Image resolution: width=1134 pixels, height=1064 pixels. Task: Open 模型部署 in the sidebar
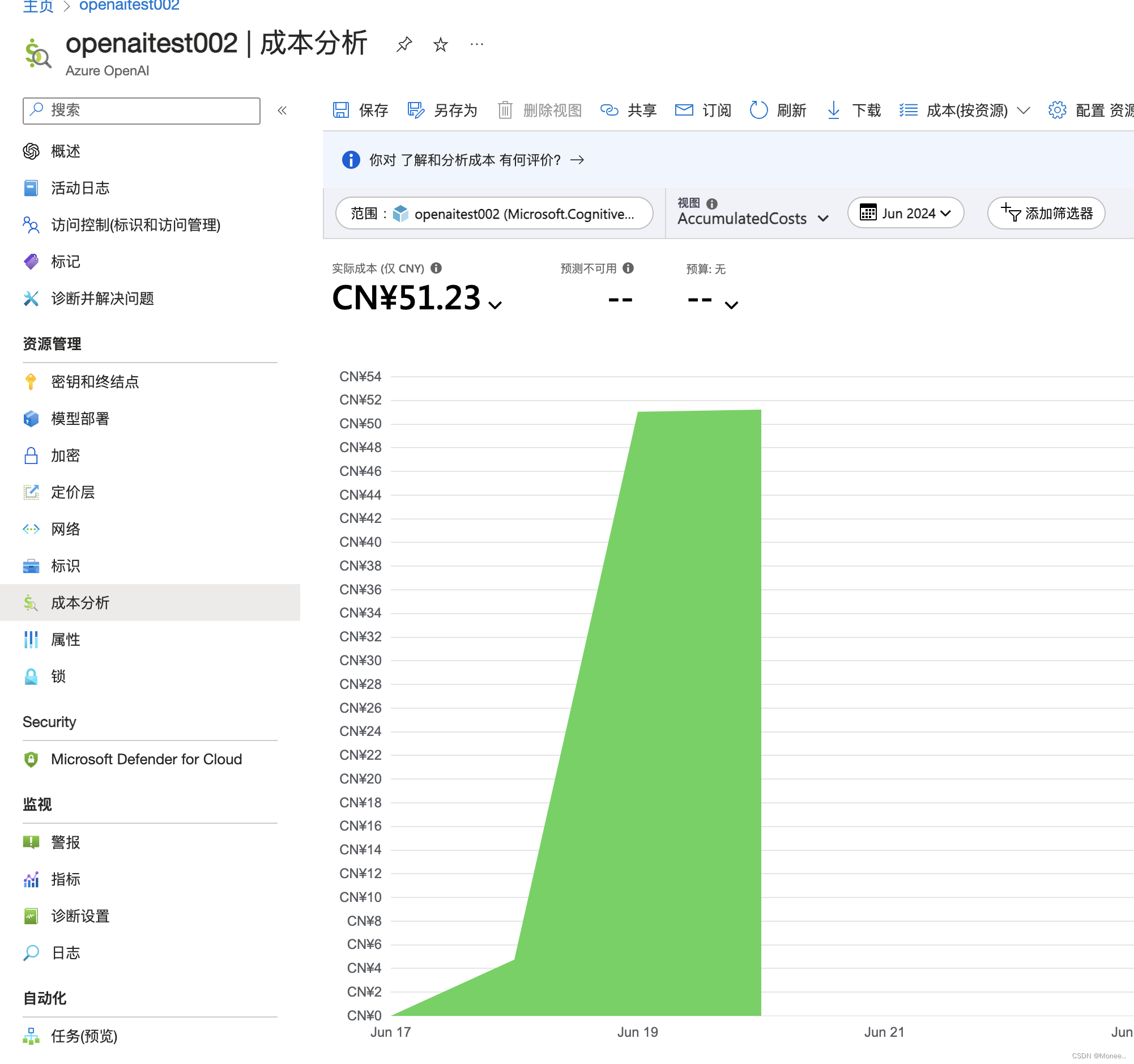(80, 419)
